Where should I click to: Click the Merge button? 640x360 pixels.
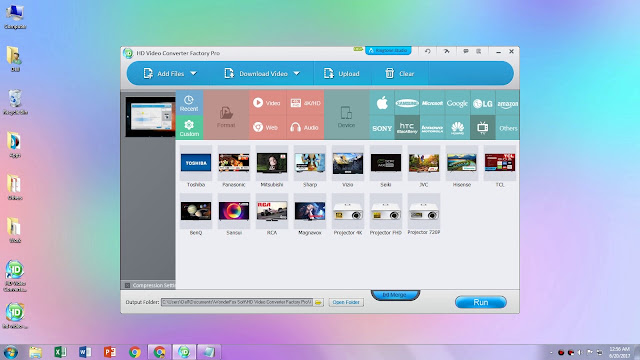[395, 295]
